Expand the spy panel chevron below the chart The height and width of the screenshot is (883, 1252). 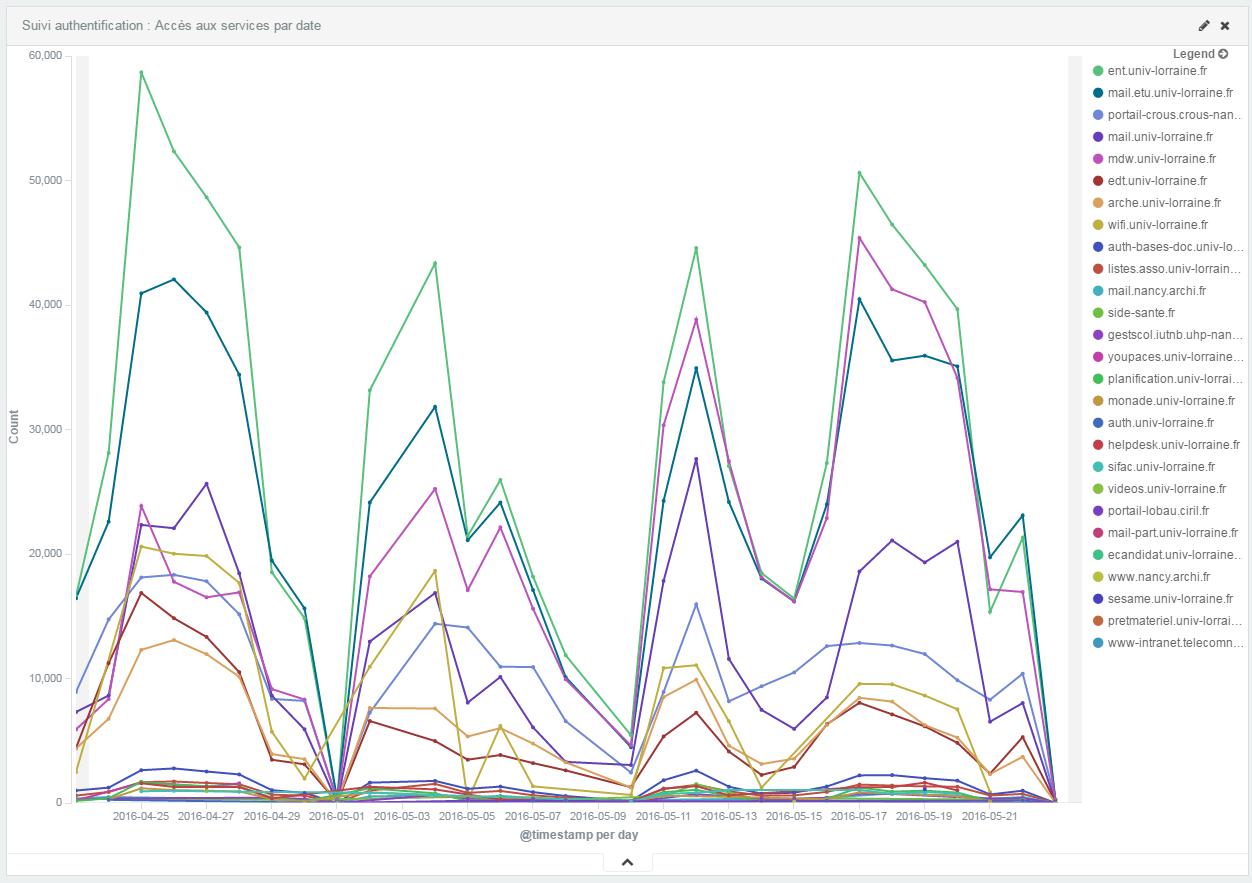coord(627,862)
